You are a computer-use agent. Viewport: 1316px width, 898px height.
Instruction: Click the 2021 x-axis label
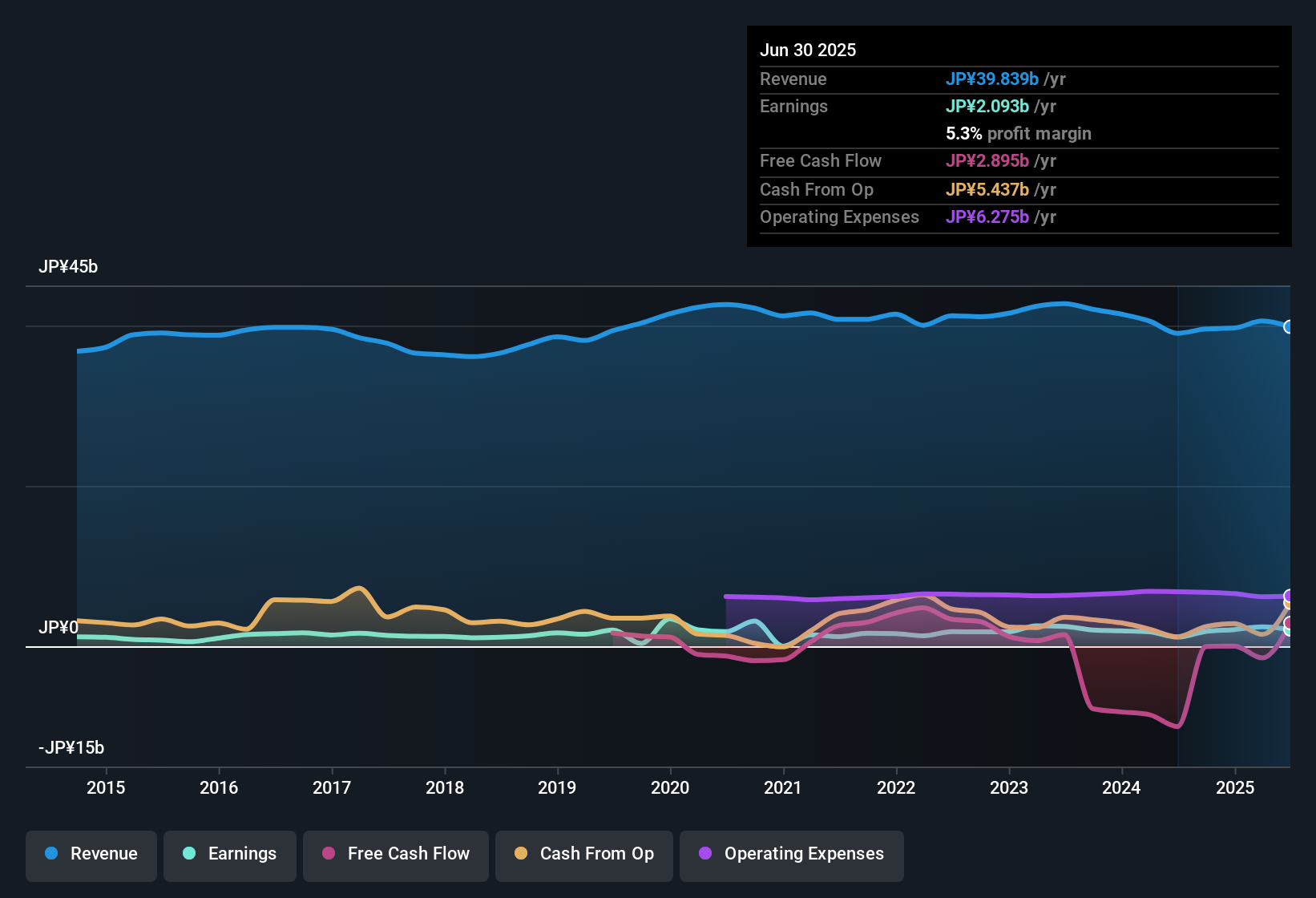point(783,787)
